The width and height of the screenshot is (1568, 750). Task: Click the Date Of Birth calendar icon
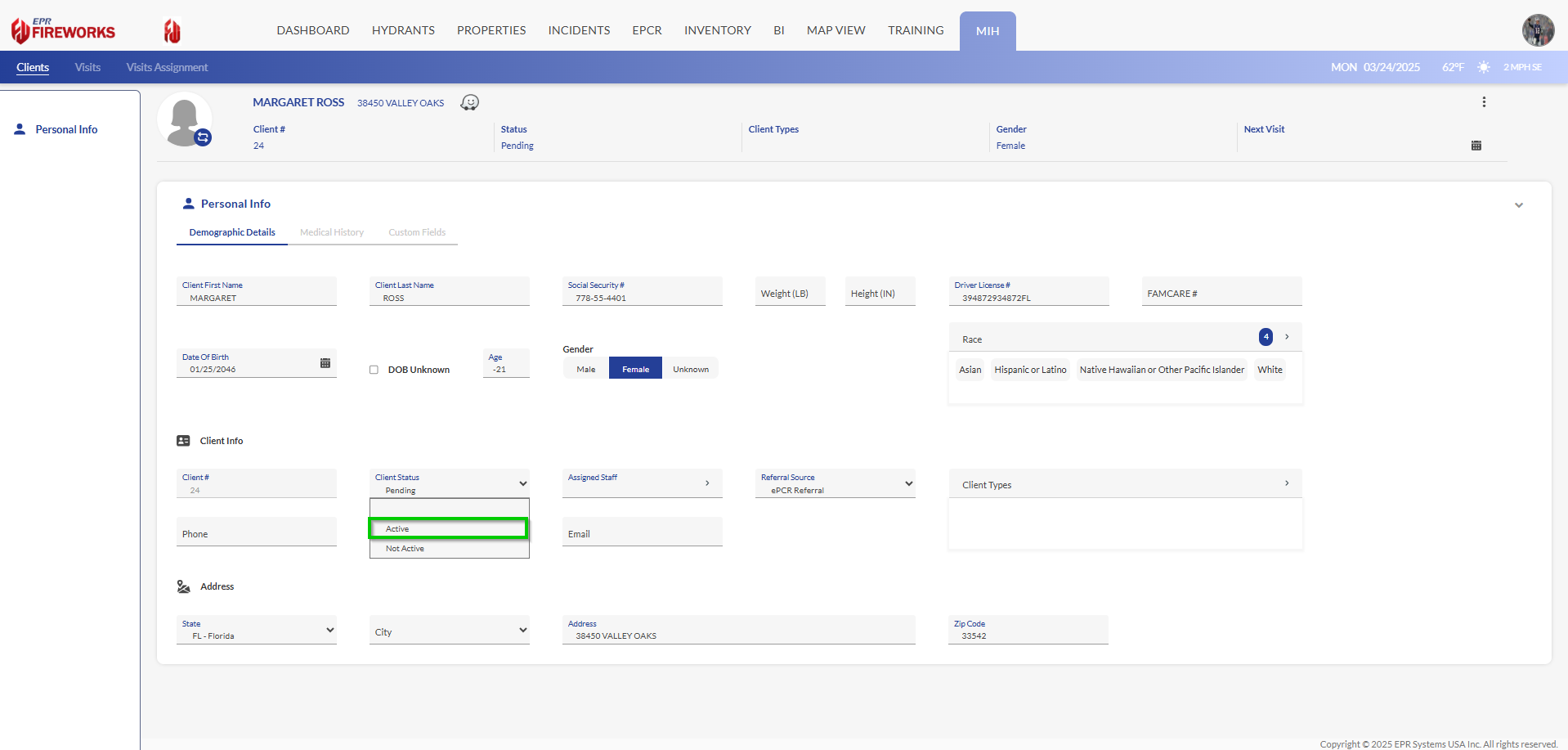[x=325, y=362]
